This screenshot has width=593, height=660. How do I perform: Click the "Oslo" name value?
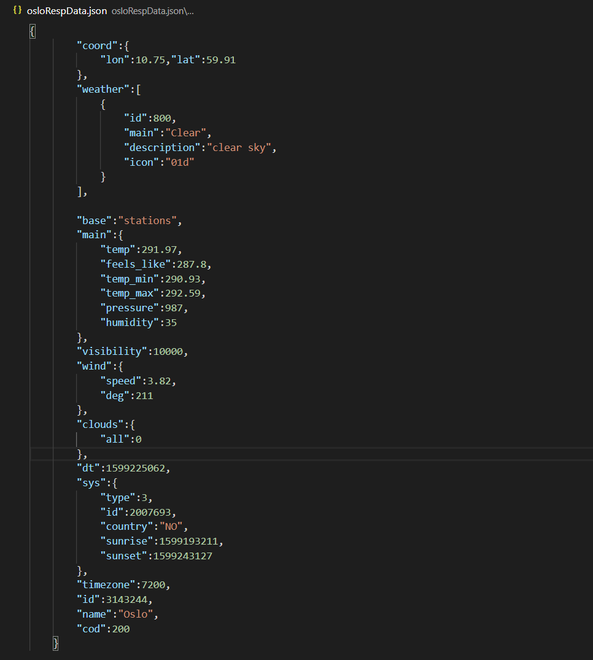(x=136, y=614)
